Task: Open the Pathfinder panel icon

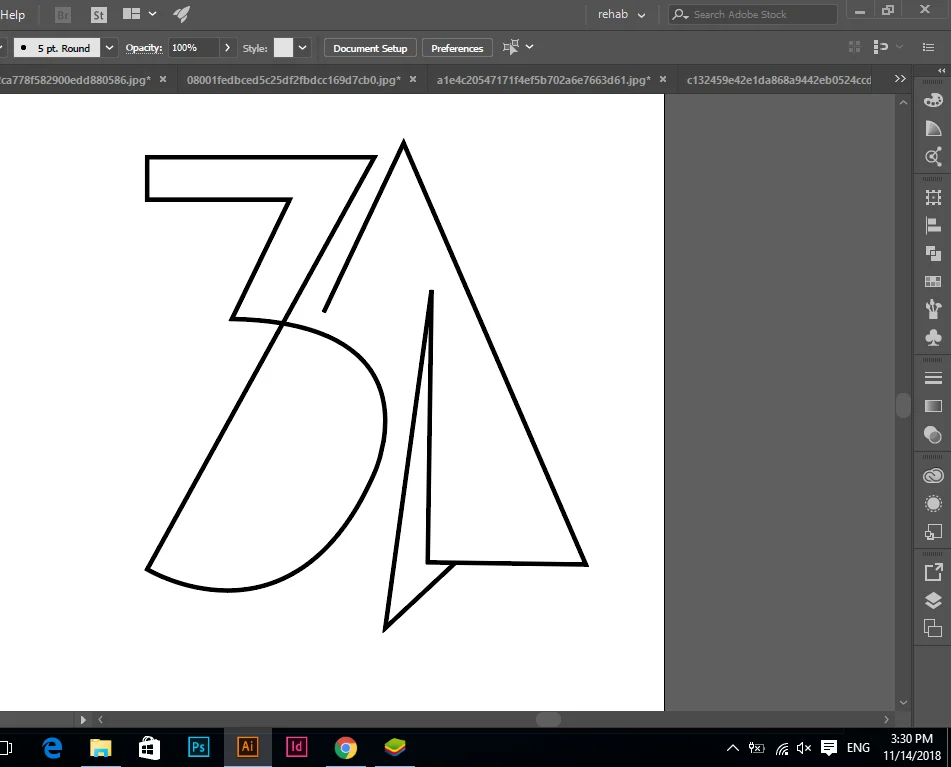Action: [933, 253]
